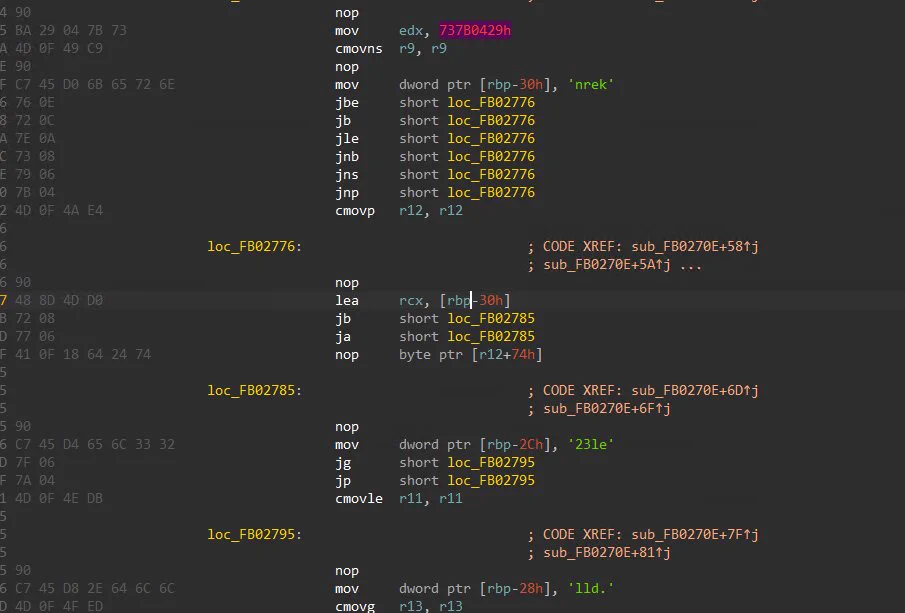Click the loc_FB02776: label definition
This screenshot has height=613, width=905.
(255, 246)
